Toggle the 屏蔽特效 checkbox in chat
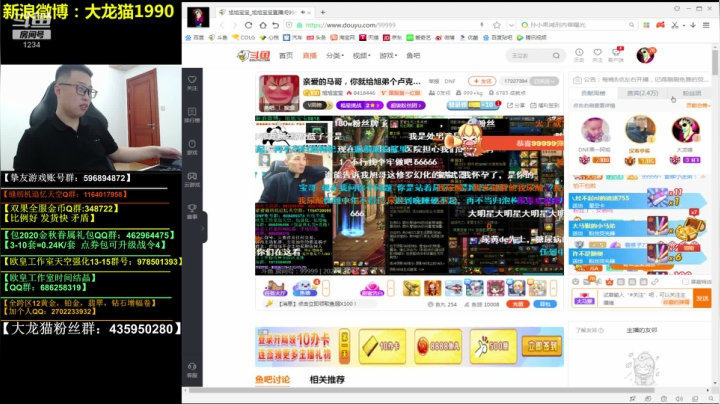Image resolution: width=720 pixels, height=404 pixels. pos(686,281)
